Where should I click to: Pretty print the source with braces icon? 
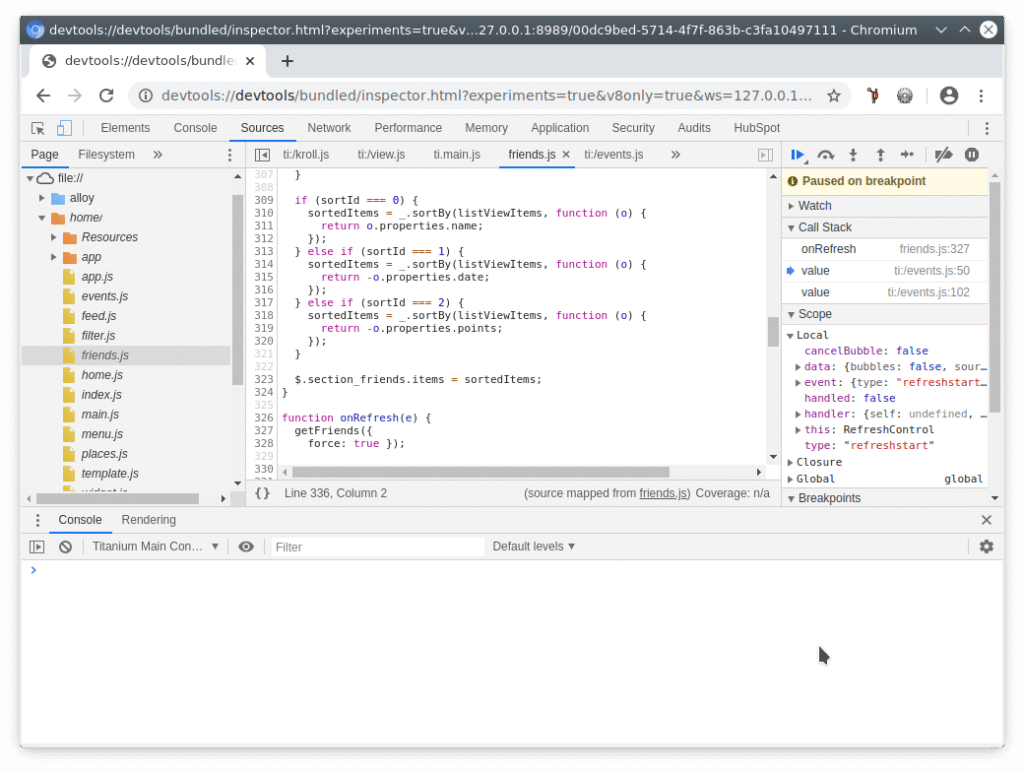[x=262, y=493]
